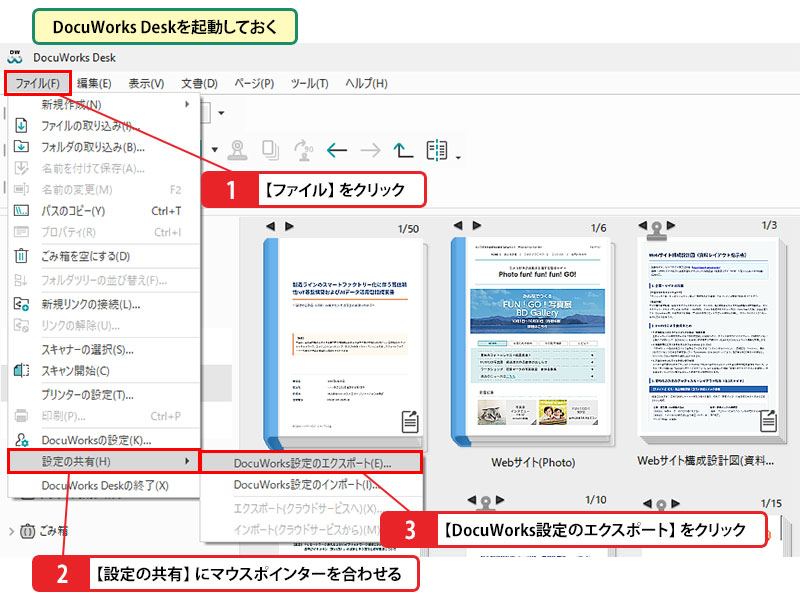The image size is (800, 600).
Task: Go to previous page of 1/15 document
Action: (647, 504)
